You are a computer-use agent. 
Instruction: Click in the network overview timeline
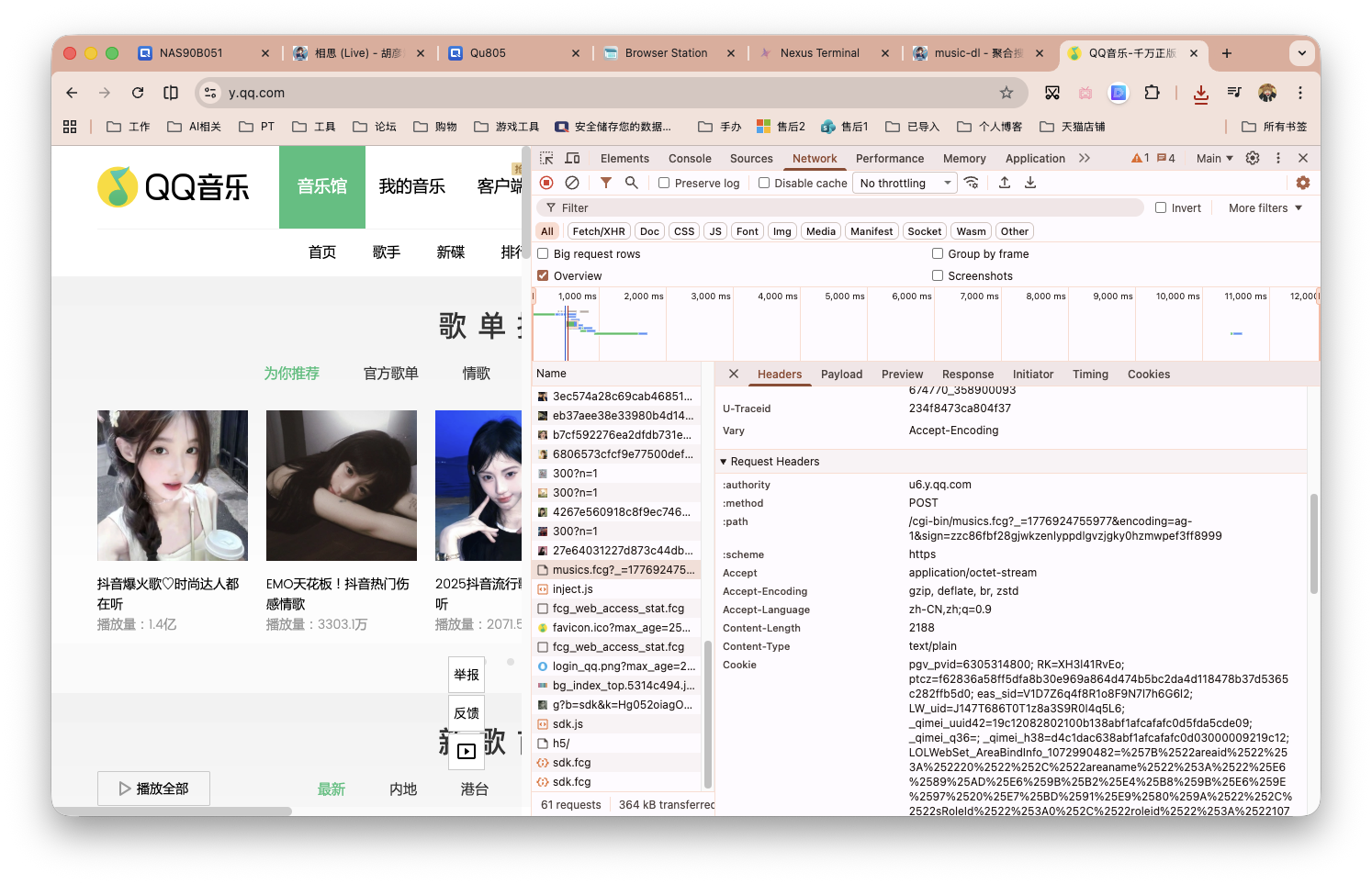918,332
